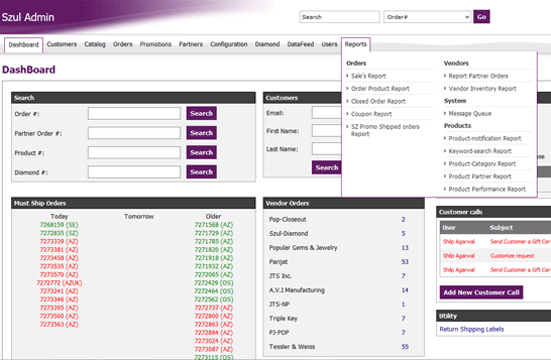Click the Szul Admin header title
This screenshot has width=551, height=360.
28,17
